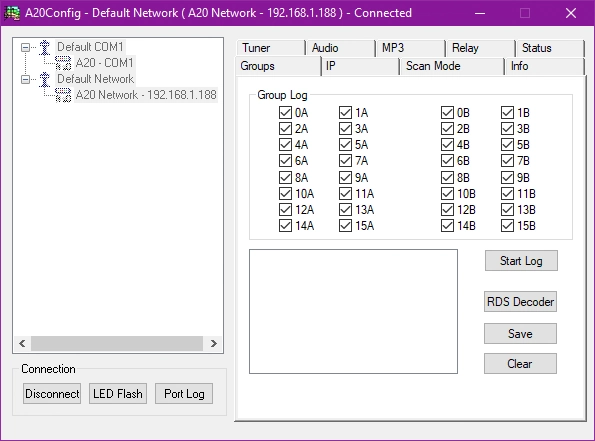
Task: Collapse the Default Network tree node
Action: [x=25, y=79]
